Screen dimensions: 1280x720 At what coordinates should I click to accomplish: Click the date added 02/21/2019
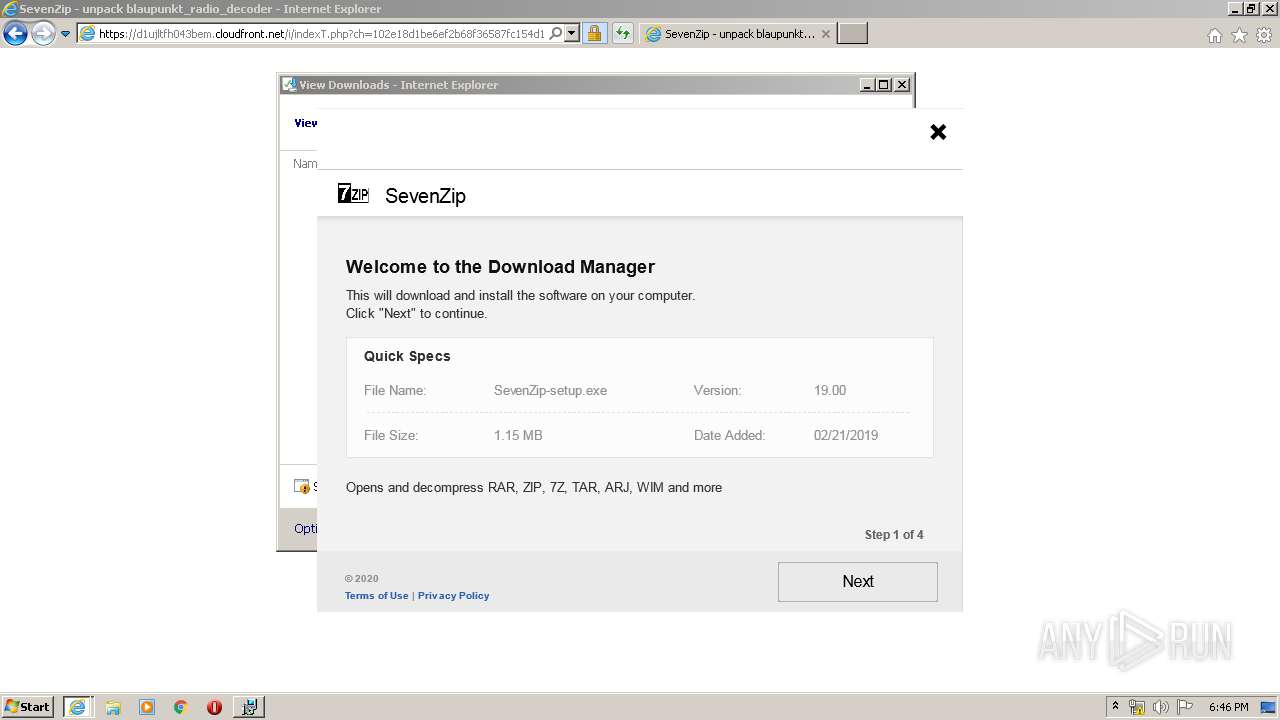(x=846, y=435)
